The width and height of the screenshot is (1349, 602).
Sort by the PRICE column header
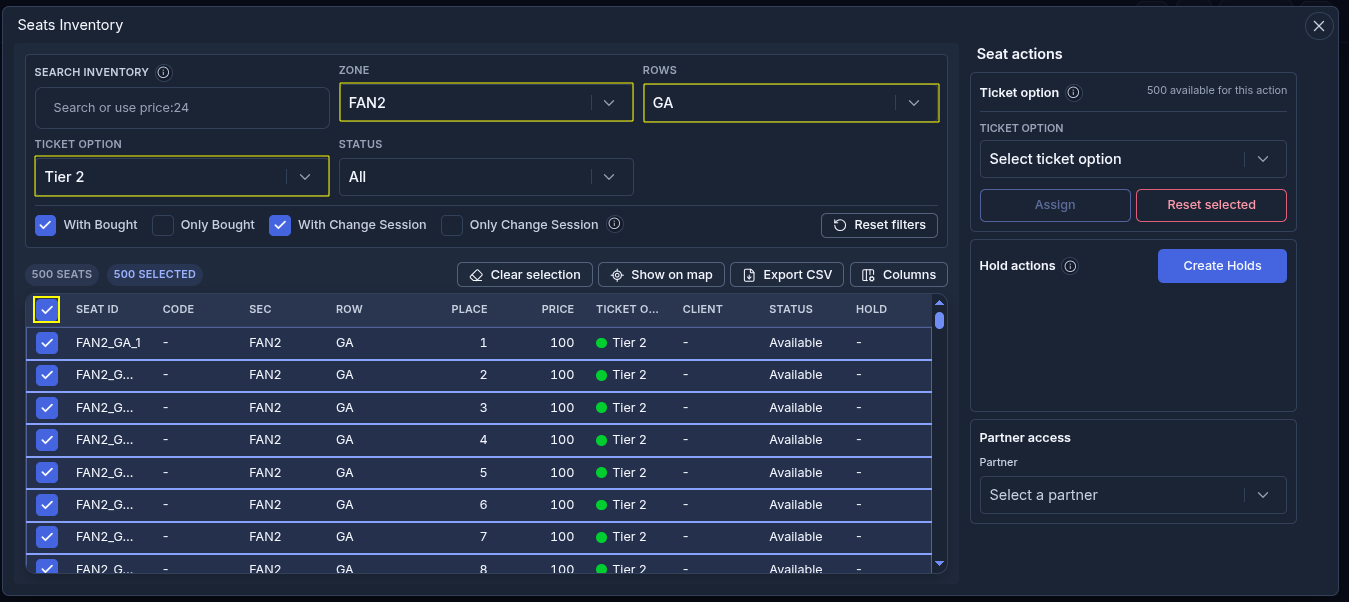pyautogui.click(x=557, y=310)
